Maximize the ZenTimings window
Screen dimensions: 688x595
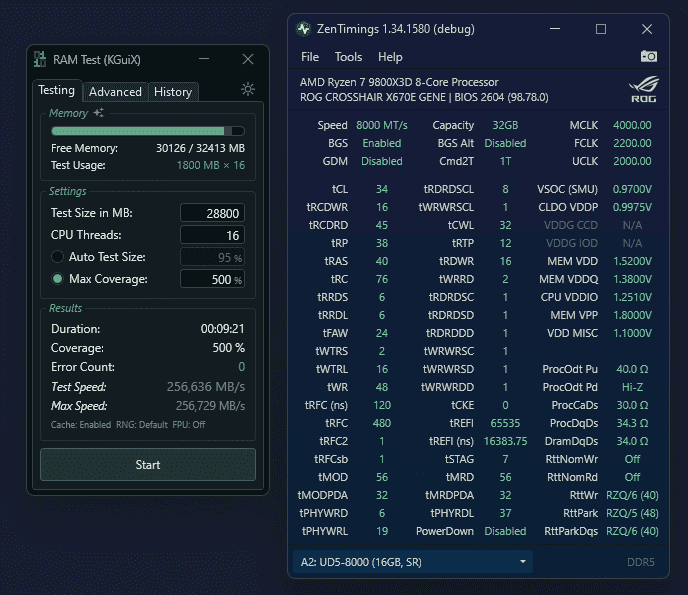pyautogui.click(x=601, y=29)
